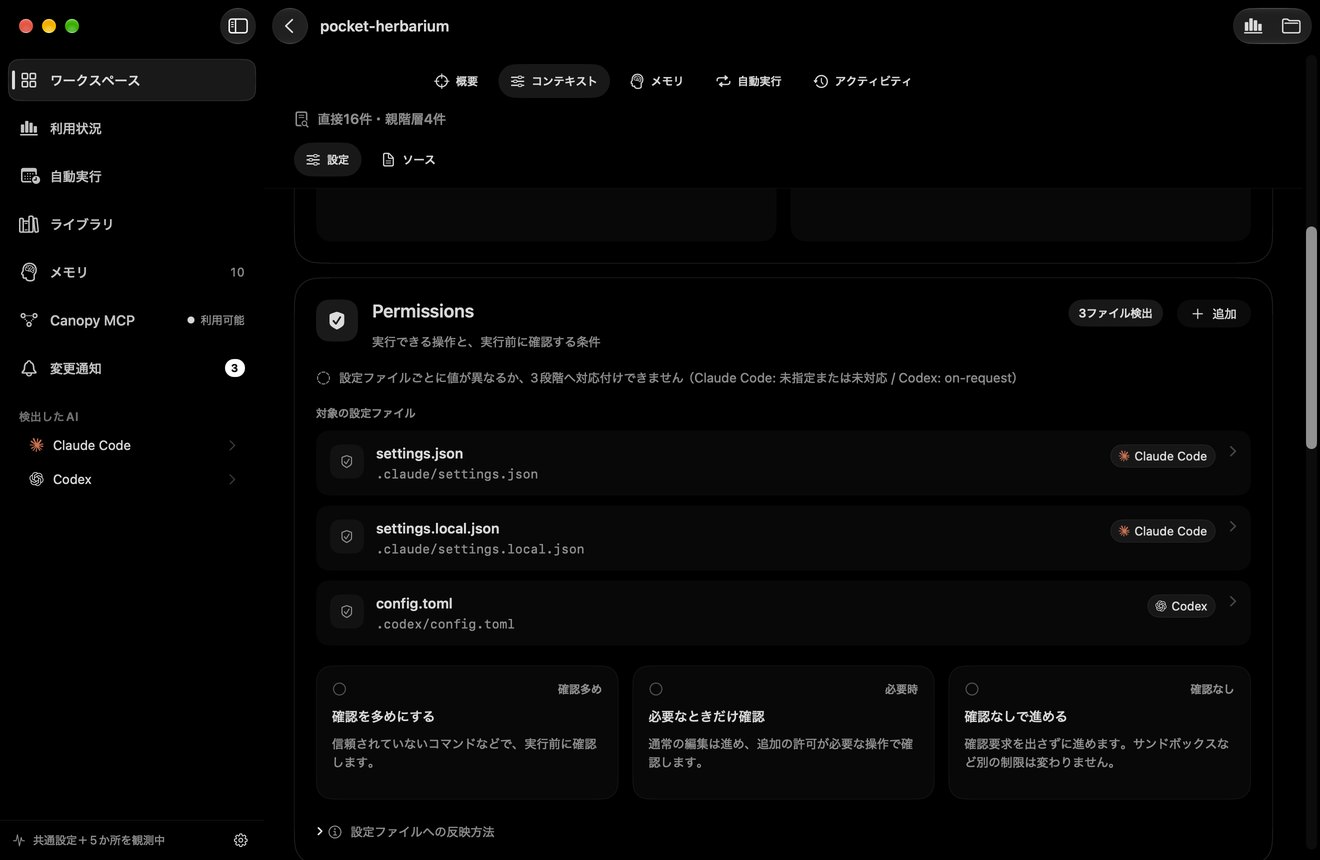Click the .claude/settings.json path text
The height and width of the screenshot is (860, 1320).
(457, 474)
